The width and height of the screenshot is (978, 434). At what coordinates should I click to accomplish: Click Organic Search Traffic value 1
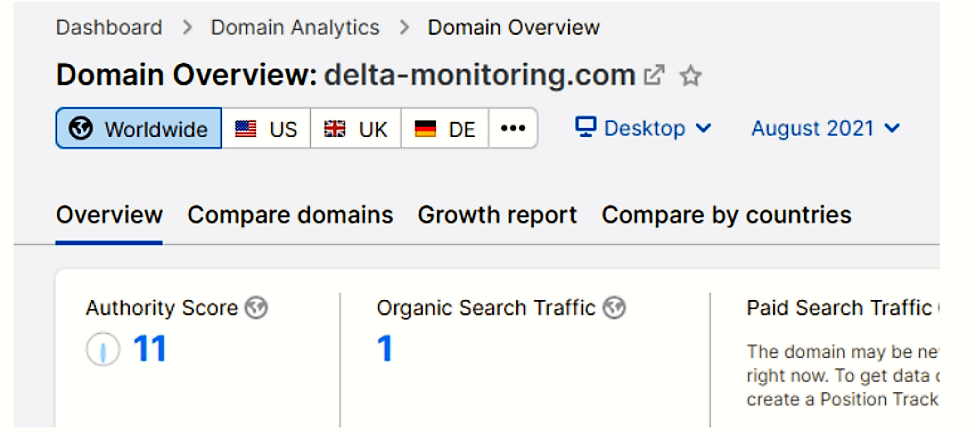(385, 349)
